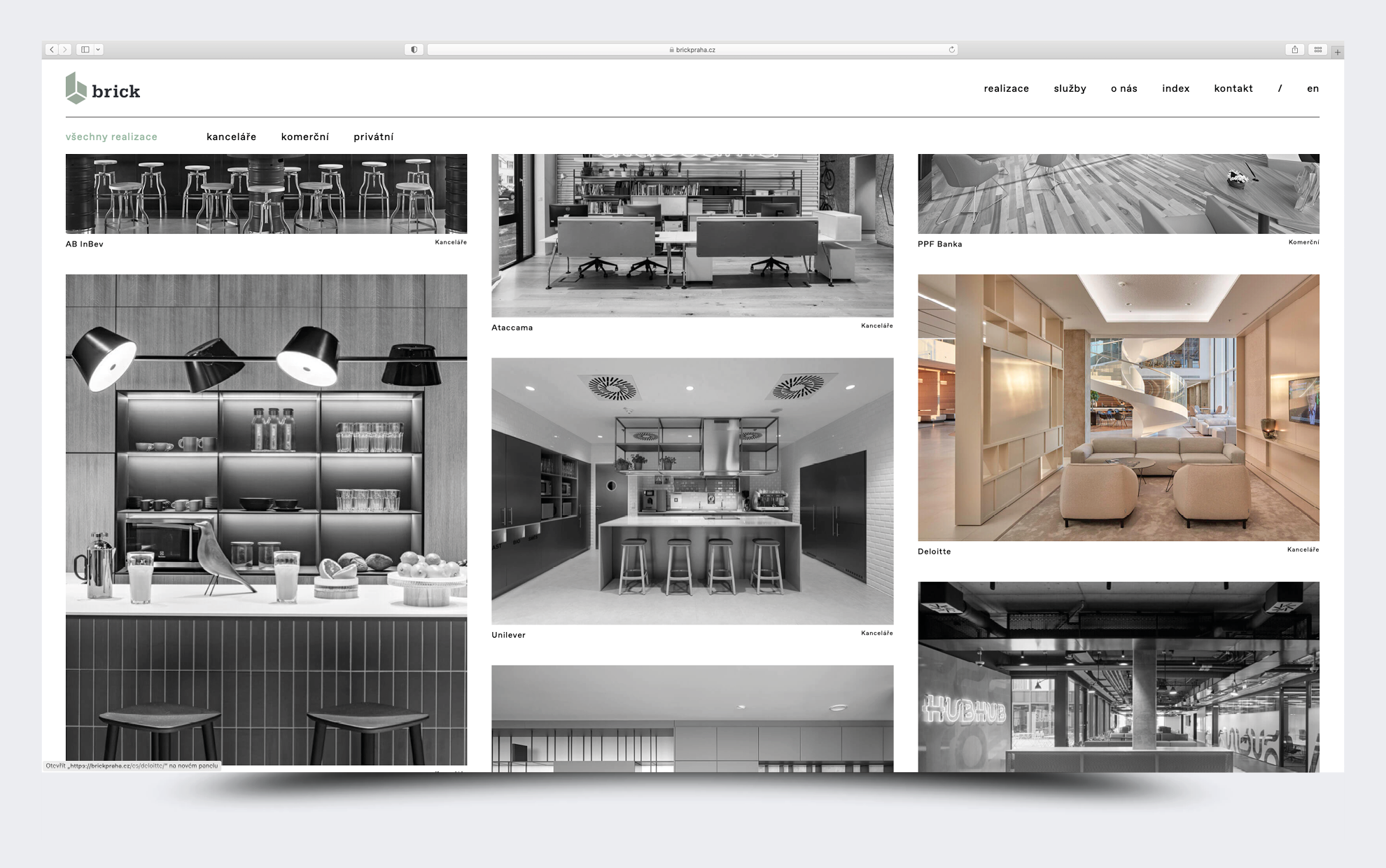1386x868 pixels.
Task: Go to the kontakt page
Action: 1233,89
